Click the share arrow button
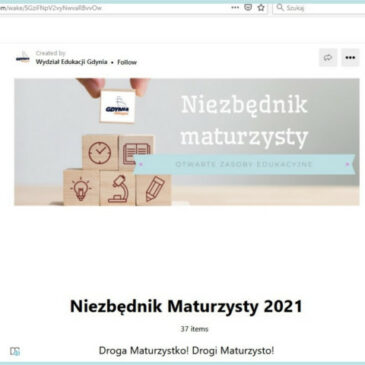This screenshot has height=365, width=365. pyautogui.click(x=328, y=58)
